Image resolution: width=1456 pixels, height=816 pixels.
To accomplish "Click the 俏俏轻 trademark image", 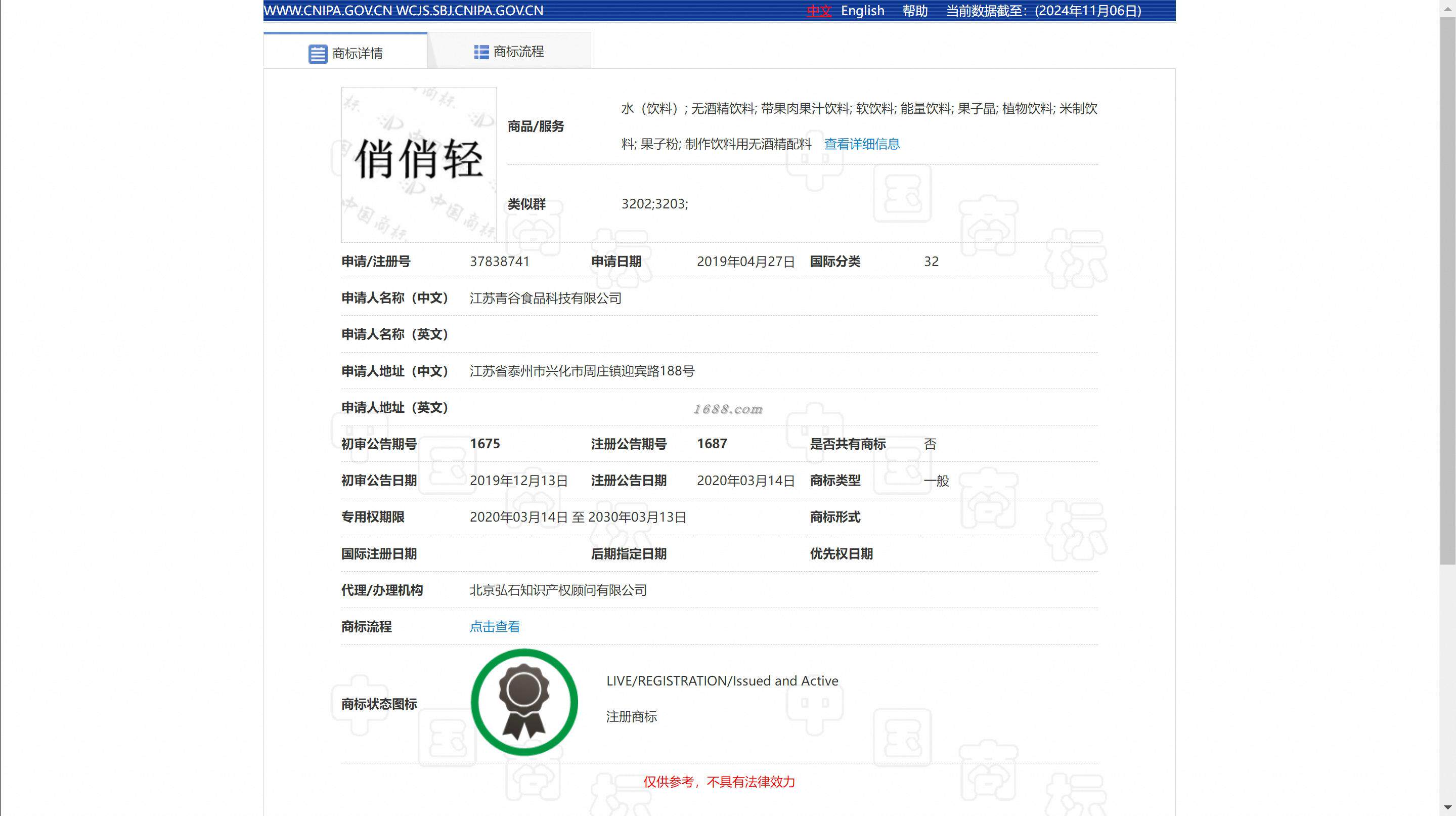I will (x=418, y=164).
